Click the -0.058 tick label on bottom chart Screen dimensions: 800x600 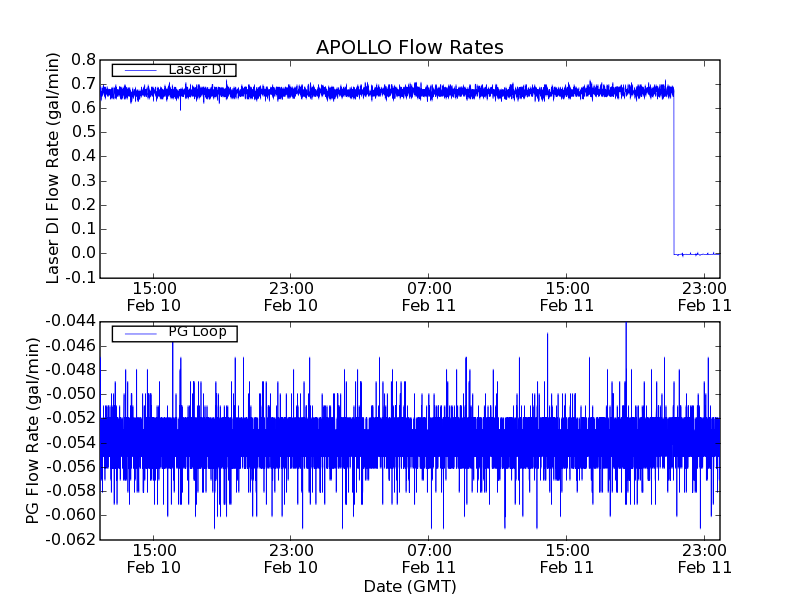70,491
